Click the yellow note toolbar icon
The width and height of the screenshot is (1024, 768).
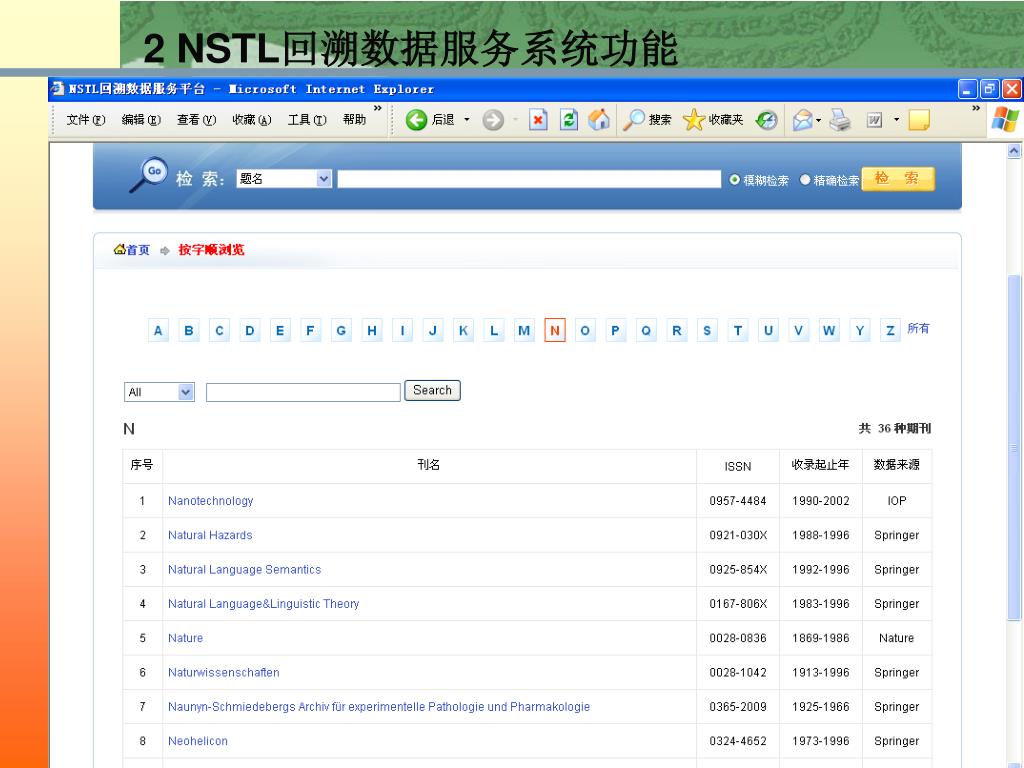(919, 120)
